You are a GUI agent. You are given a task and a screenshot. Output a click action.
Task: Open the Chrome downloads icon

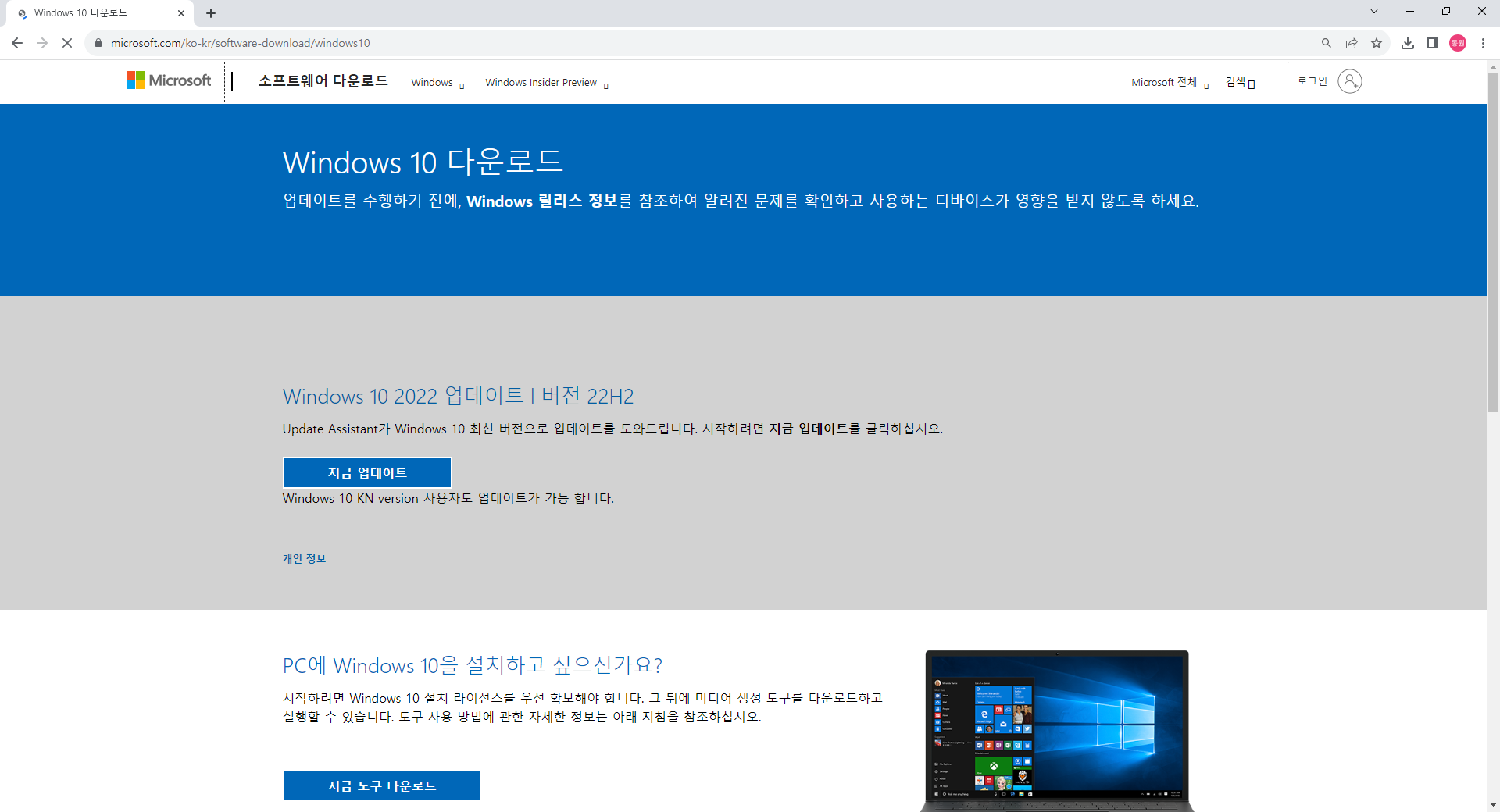click(x=1408, y=43)
